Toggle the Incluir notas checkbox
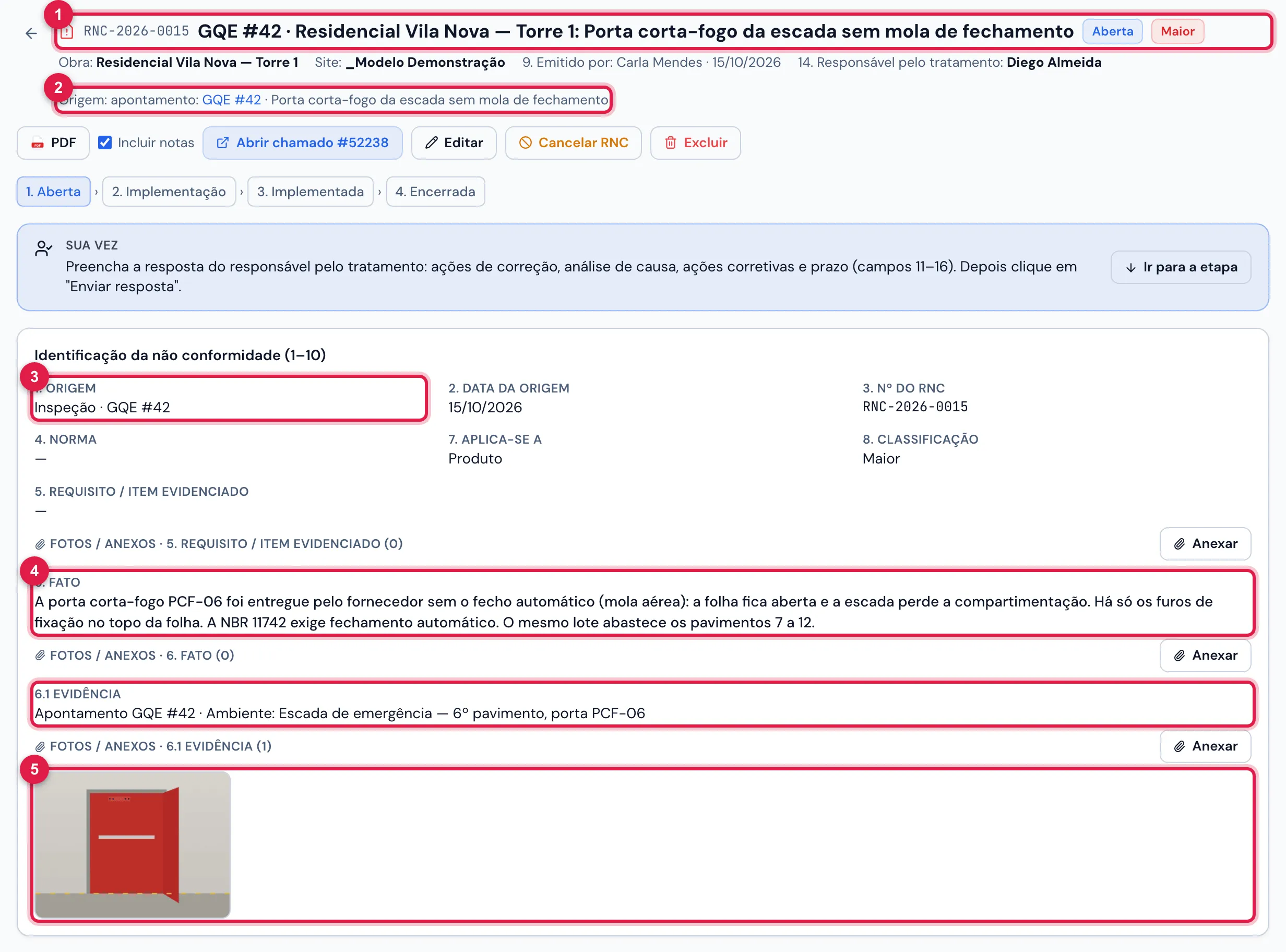This screenshot has width=1286, height=952. coord(105,143)
